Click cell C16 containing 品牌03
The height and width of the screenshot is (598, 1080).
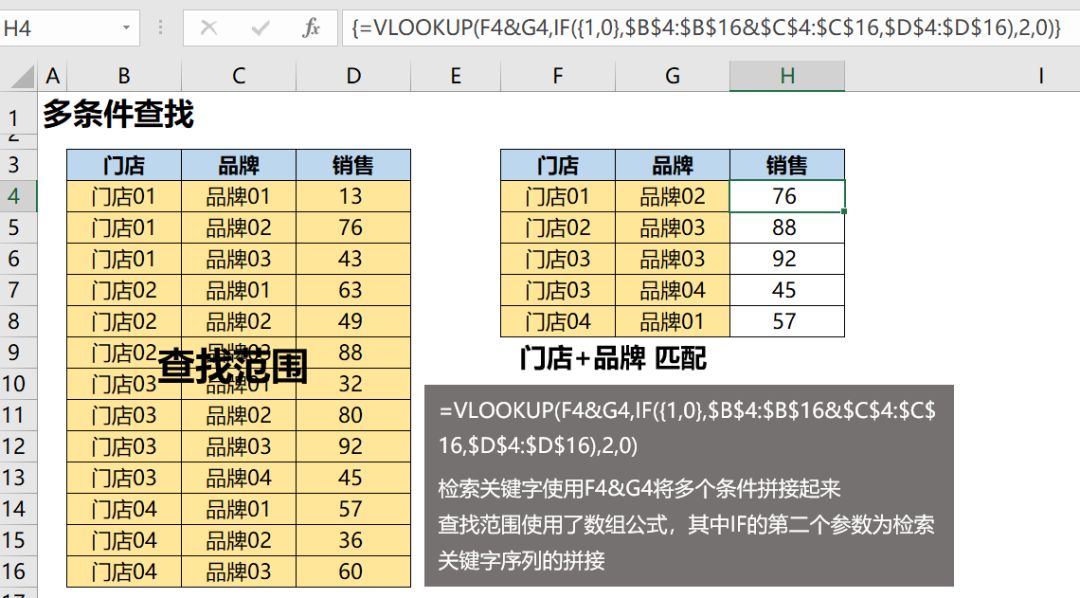tap(238, 571)
